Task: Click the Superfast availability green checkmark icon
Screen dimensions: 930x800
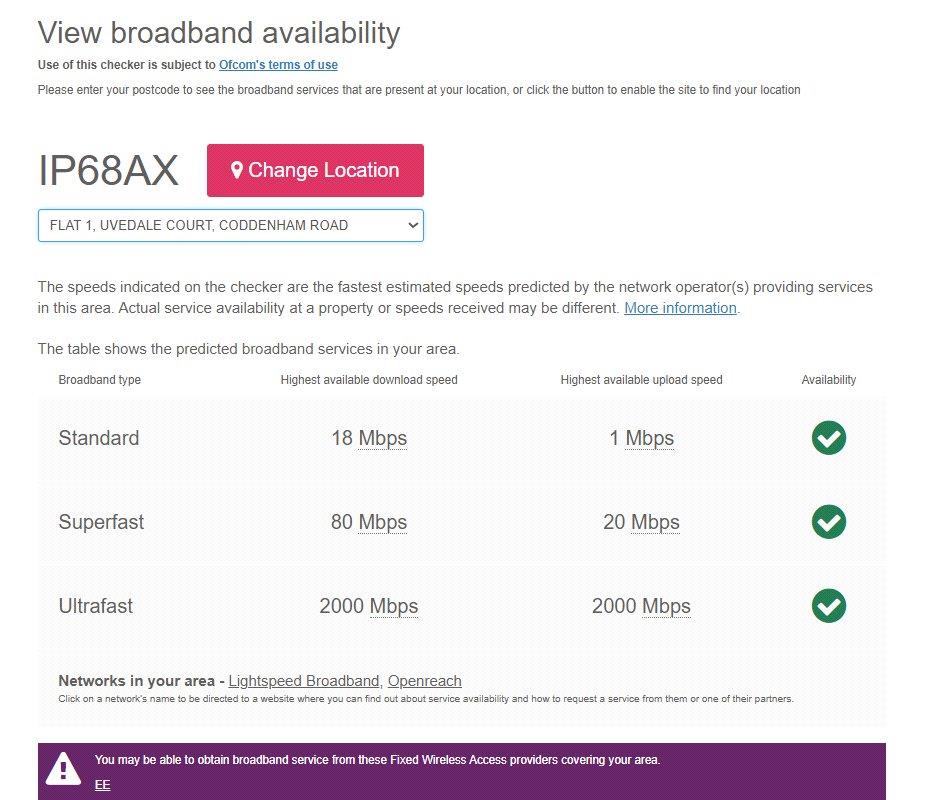Action: (x=829, y=522)
